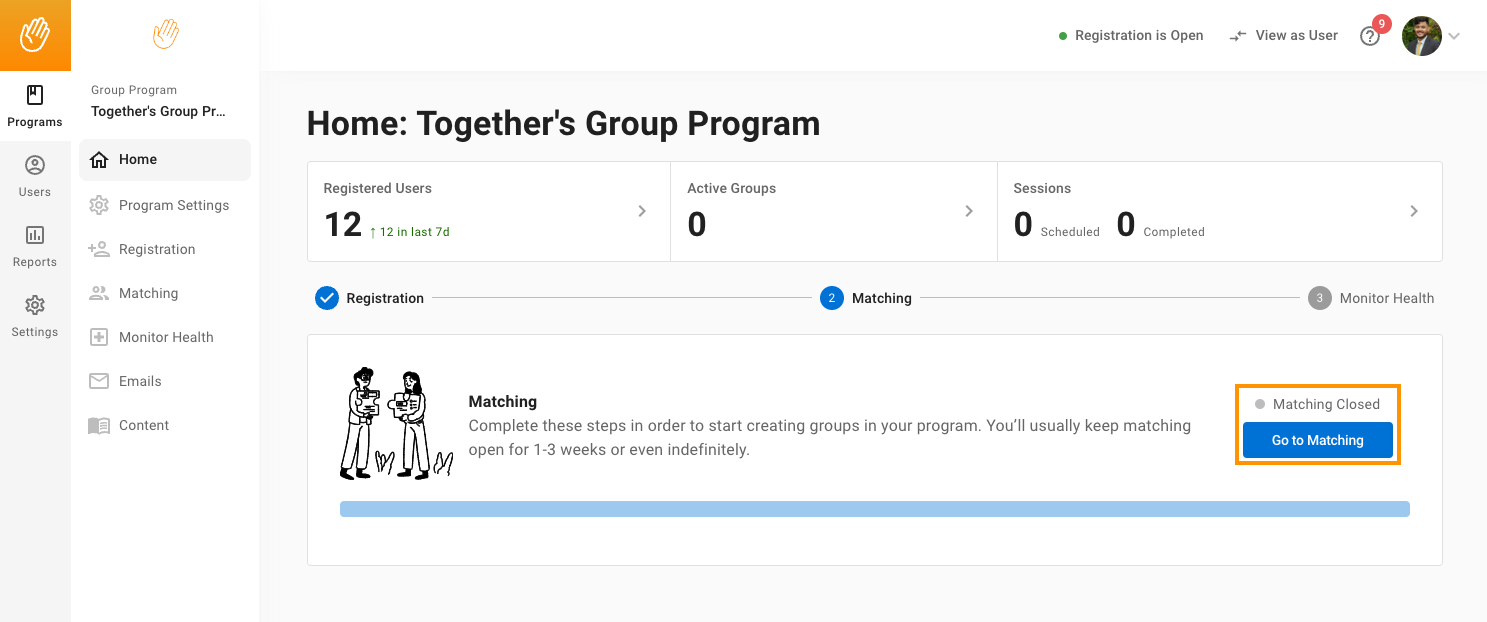This screenshot has width=1487, height=622.
Task: Click the Sessions Completed label
Action: tap(1174, 232)
